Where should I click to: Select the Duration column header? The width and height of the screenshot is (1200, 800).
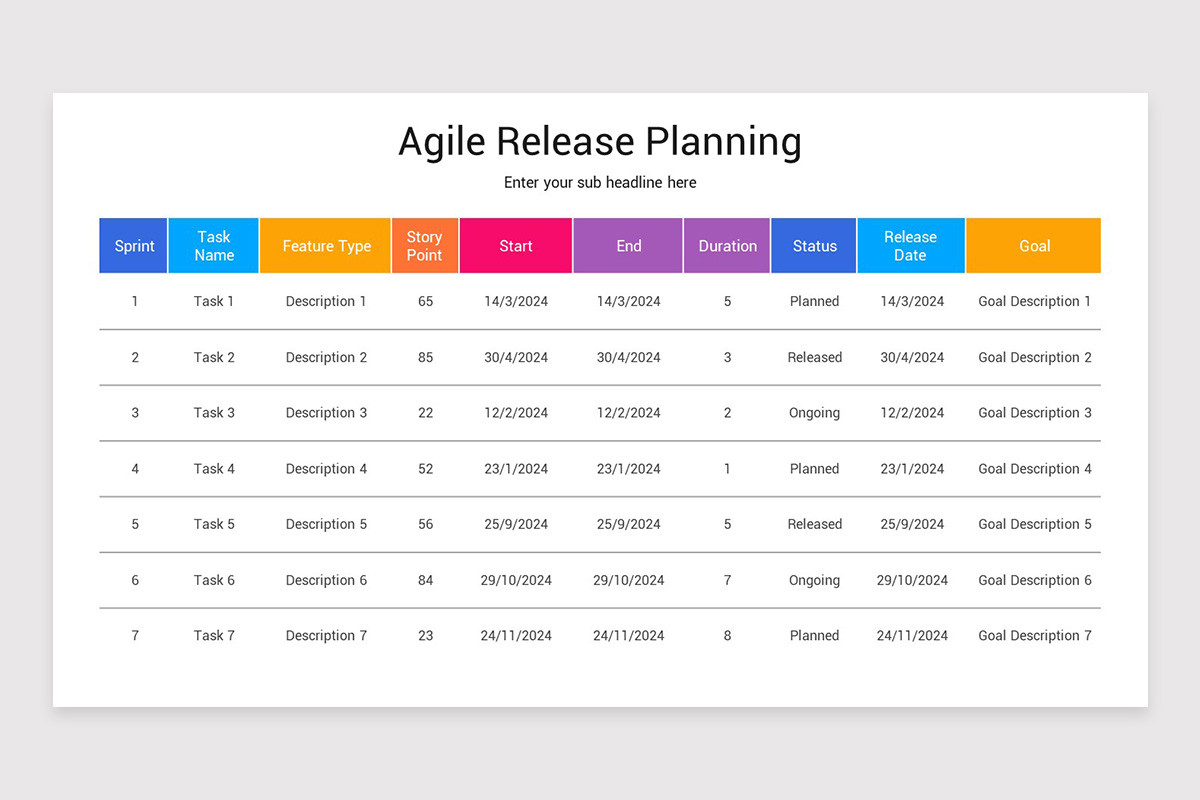(727, 246)
